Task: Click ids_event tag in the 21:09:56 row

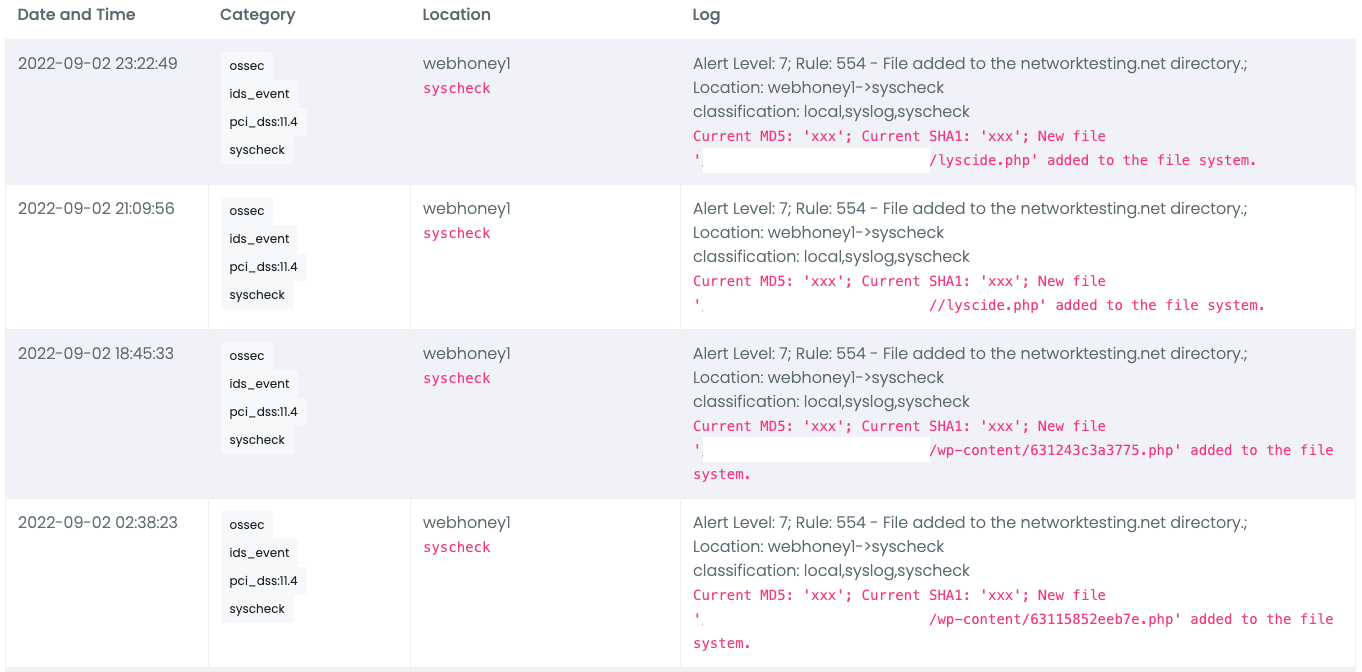Action: (259, 239)
